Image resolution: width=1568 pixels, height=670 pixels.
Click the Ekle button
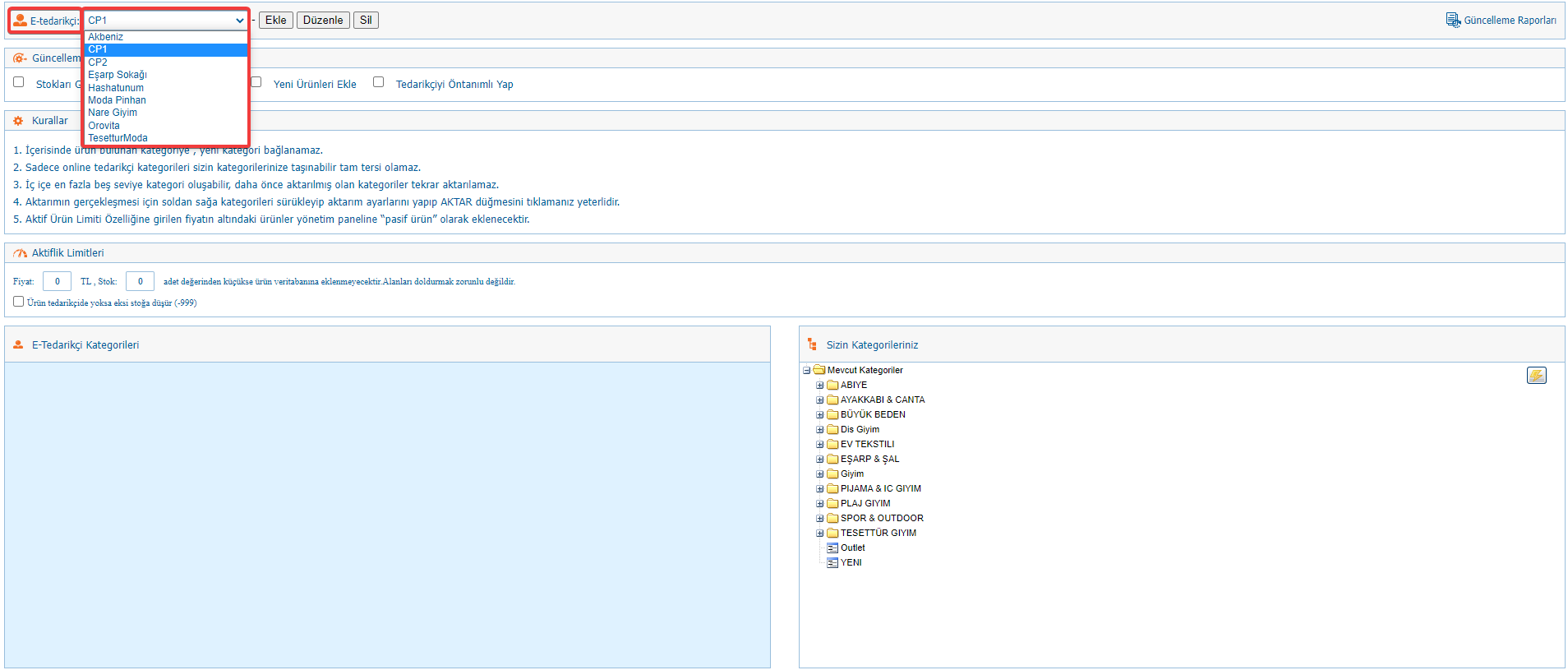pos(276,20)
